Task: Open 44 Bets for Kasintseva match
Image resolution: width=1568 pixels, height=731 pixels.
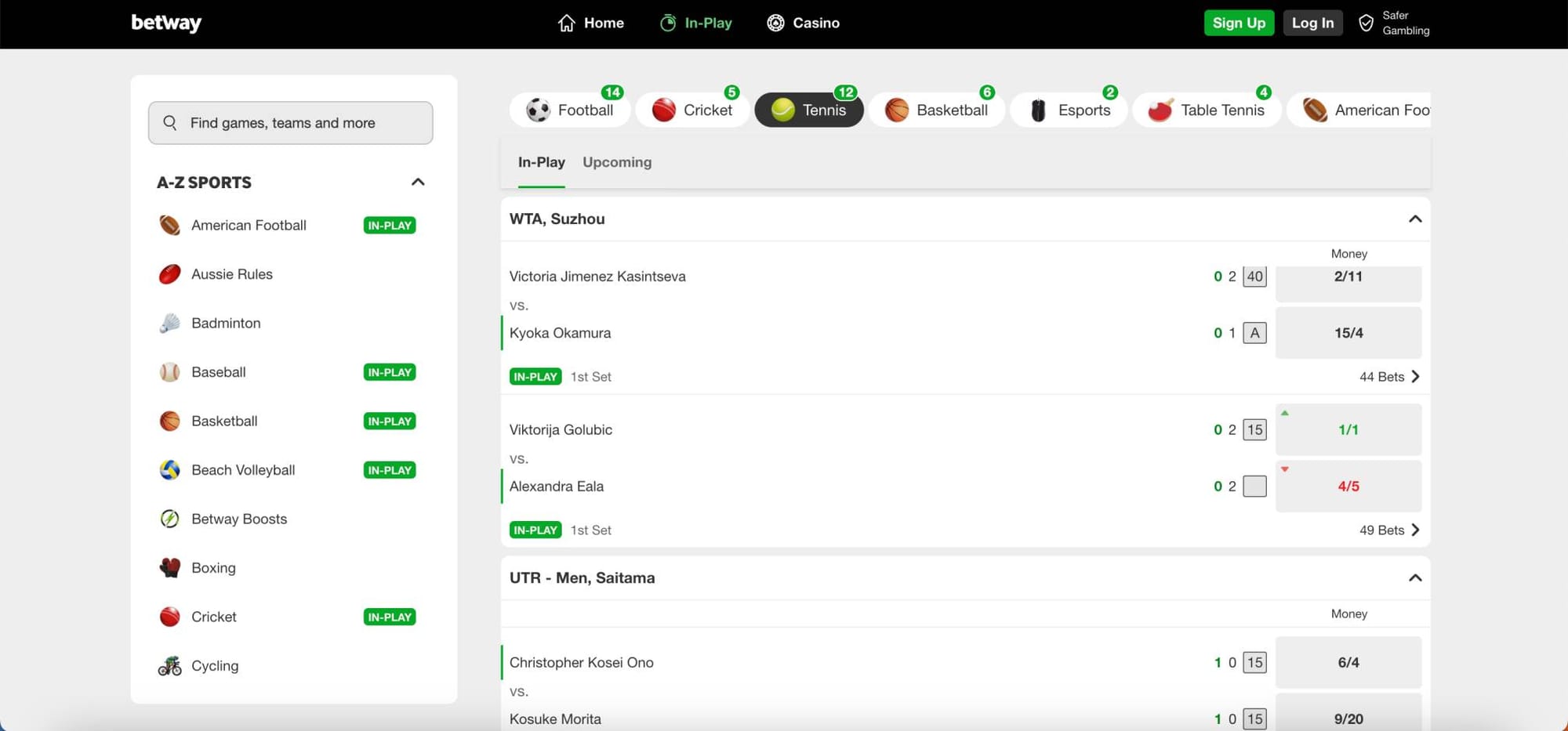Action: 1389,377
